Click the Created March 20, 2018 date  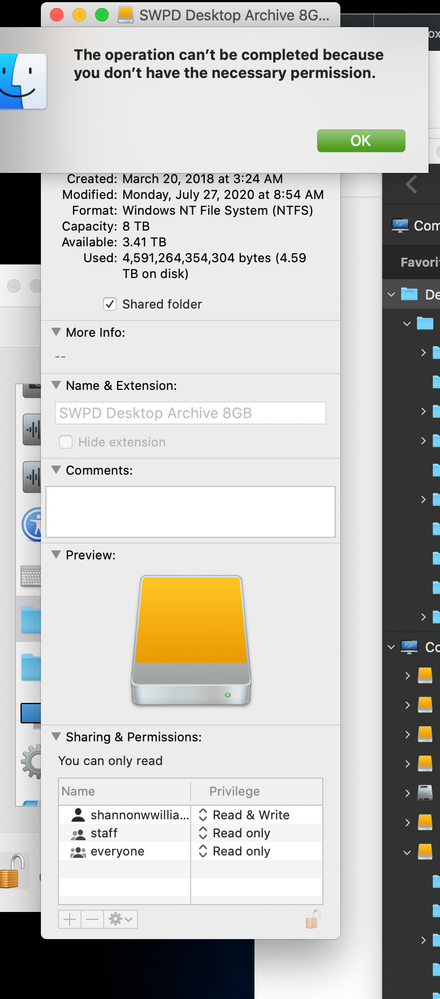tap(202, 179)
